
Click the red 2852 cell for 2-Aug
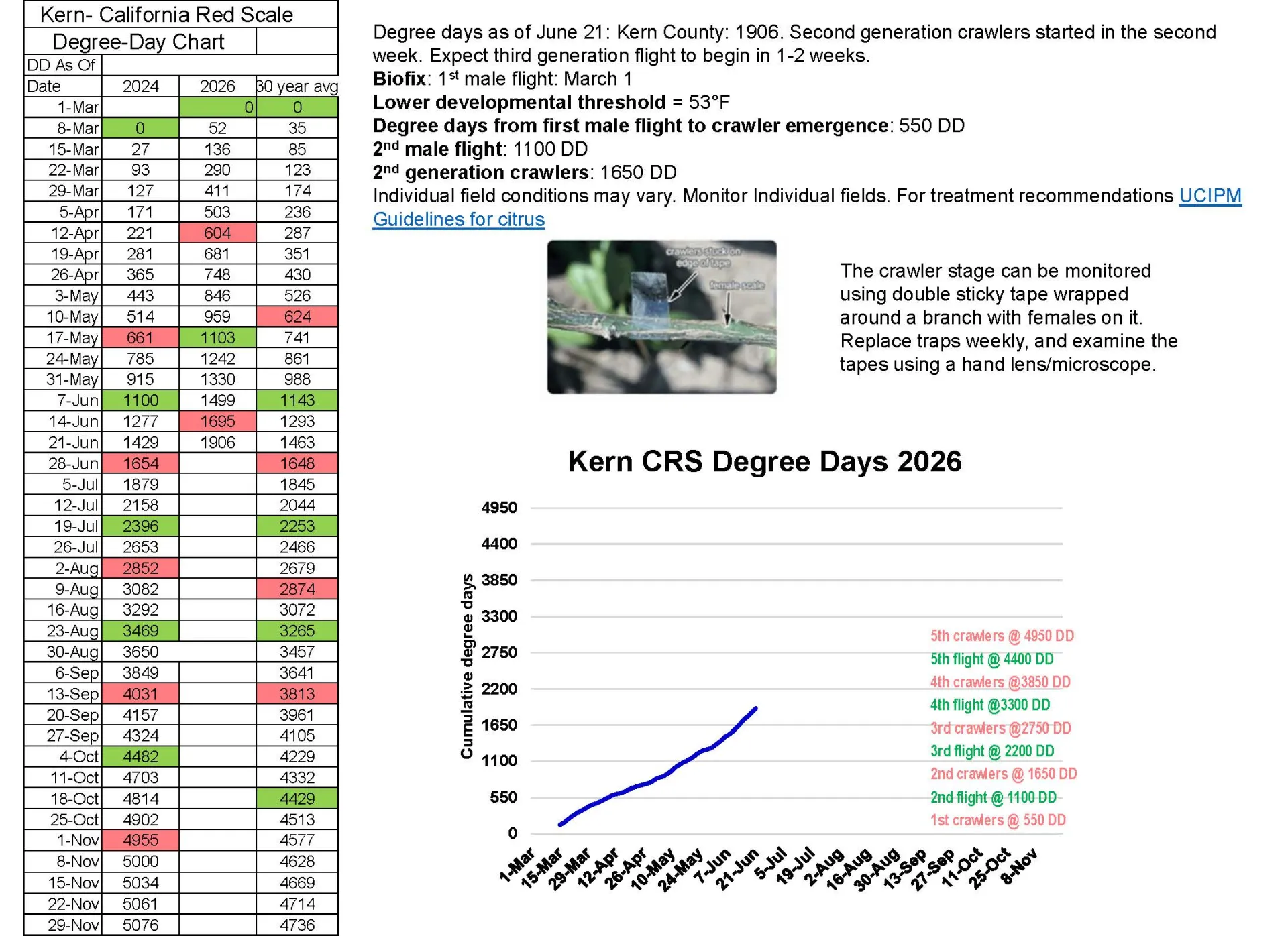(x=140, y=568)
